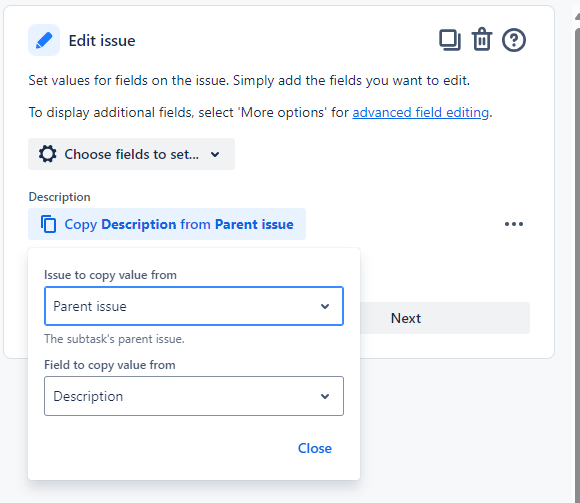This screenshot has height=503, width=580.
Task: Click chevron arrow in Parent issue selector
Action: pos(325,306)
